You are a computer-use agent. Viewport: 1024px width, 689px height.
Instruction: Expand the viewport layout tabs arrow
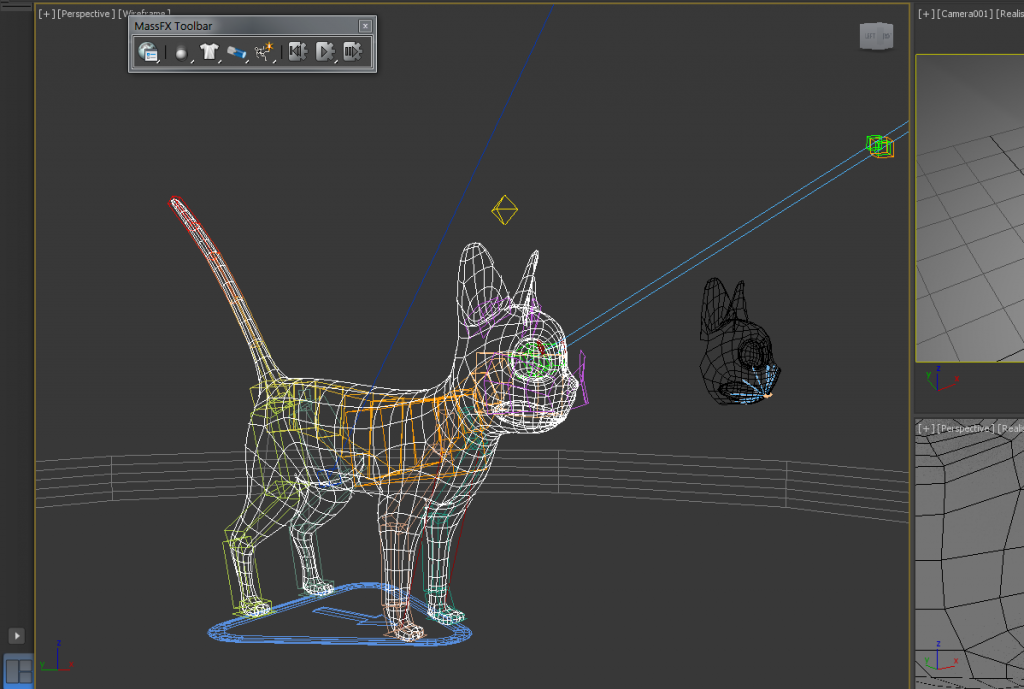[17, 635]
